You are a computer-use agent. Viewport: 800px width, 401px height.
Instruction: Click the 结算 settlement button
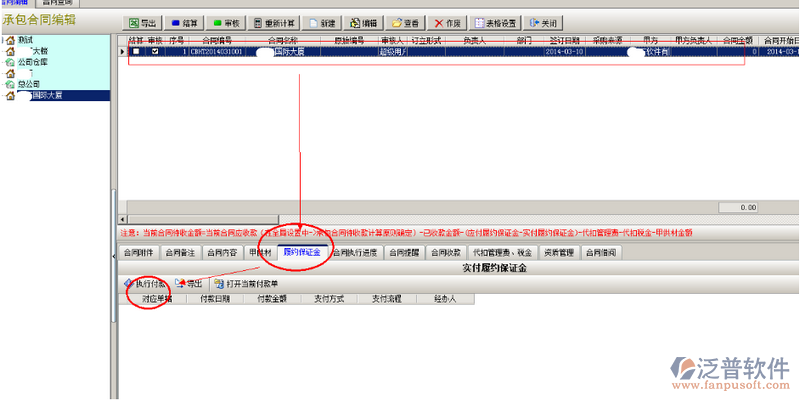pos(184,23)
